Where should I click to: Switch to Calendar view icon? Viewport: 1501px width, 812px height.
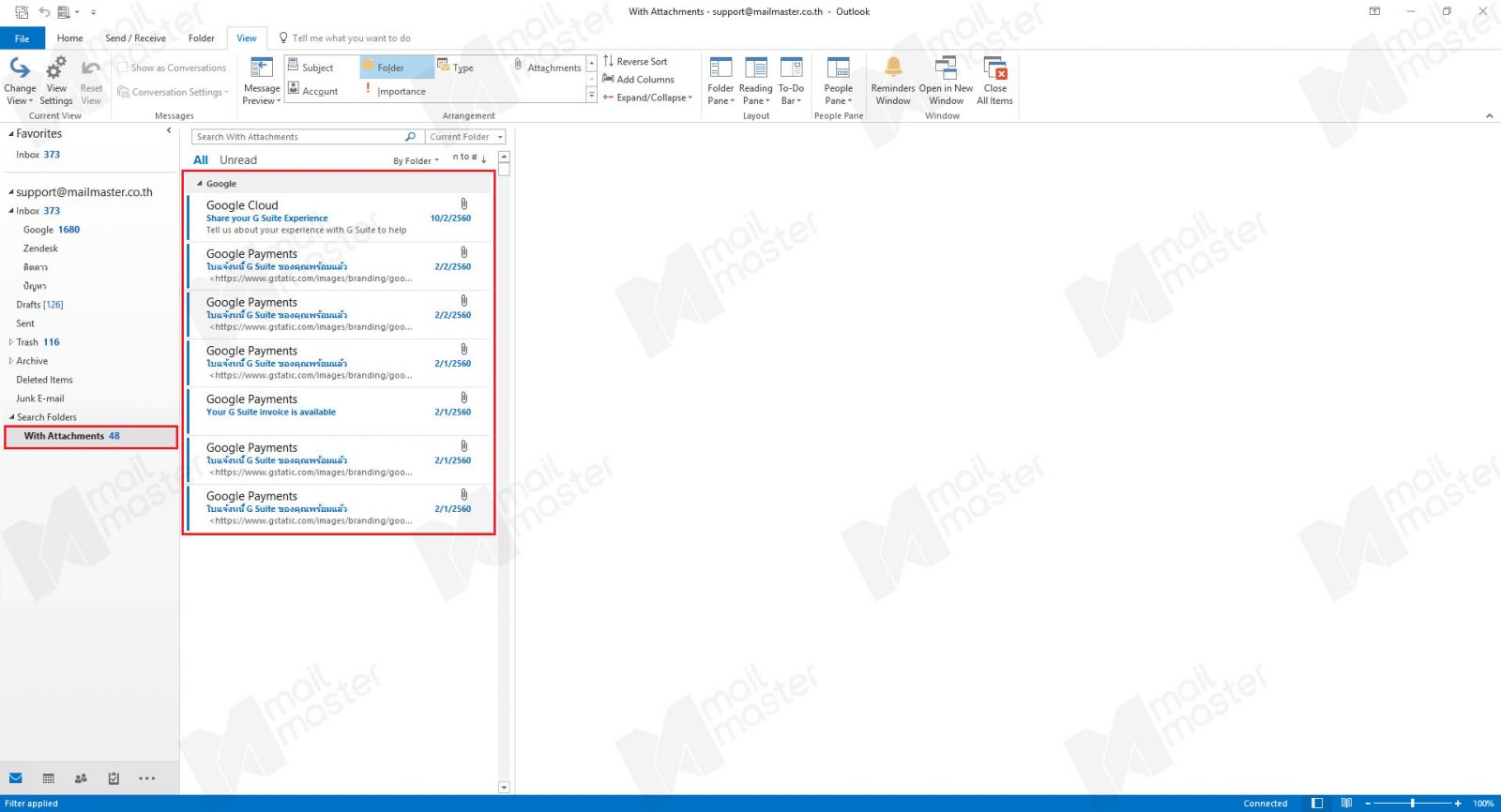[49, 778]
